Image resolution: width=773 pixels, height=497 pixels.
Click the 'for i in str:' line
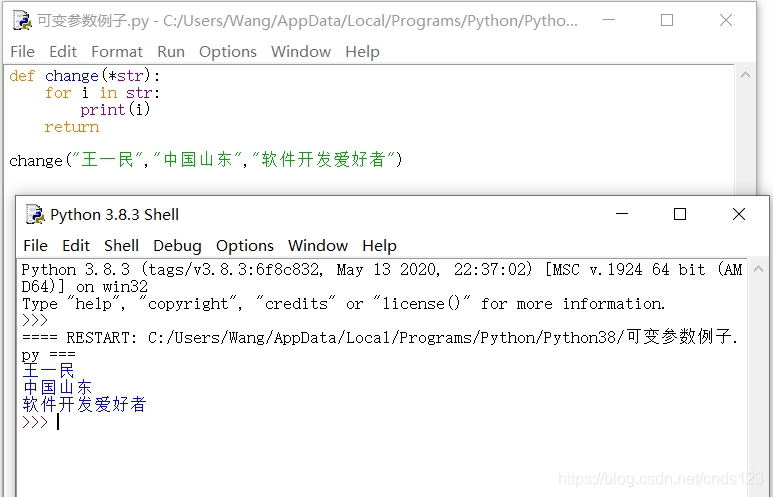(102, 93)
